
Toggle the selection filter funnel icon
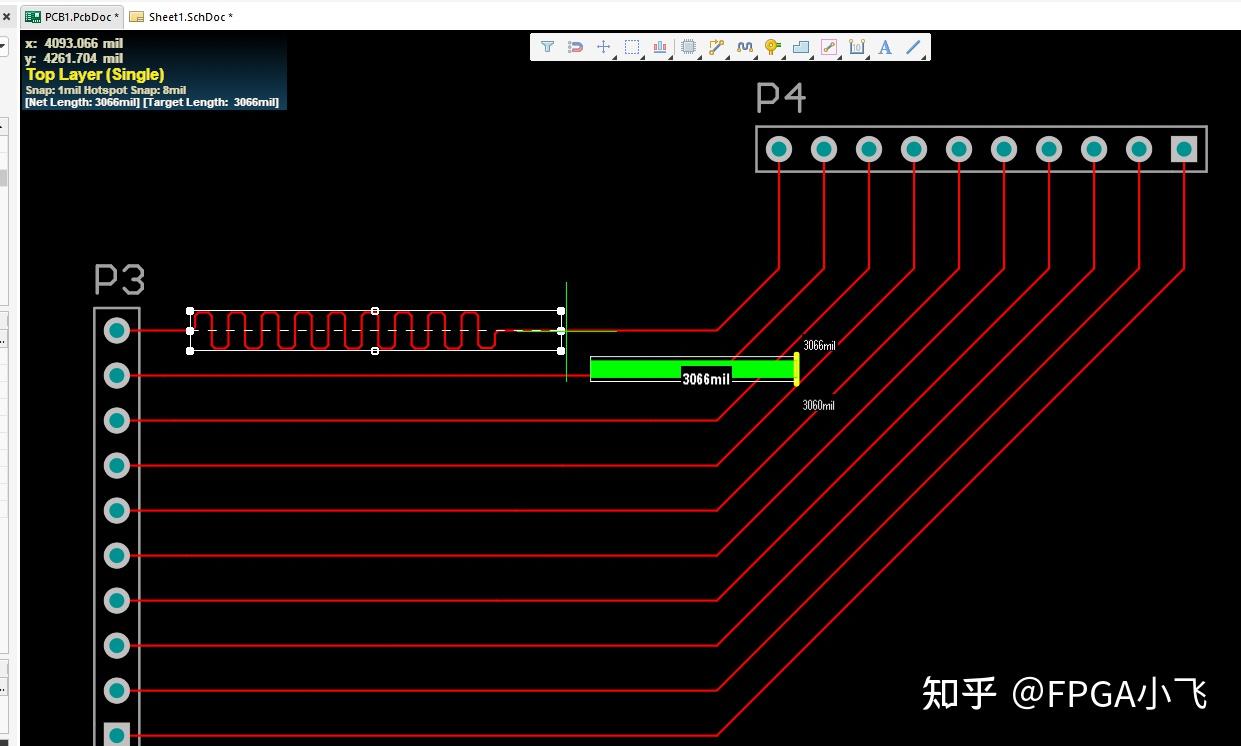tap(547, 46)
